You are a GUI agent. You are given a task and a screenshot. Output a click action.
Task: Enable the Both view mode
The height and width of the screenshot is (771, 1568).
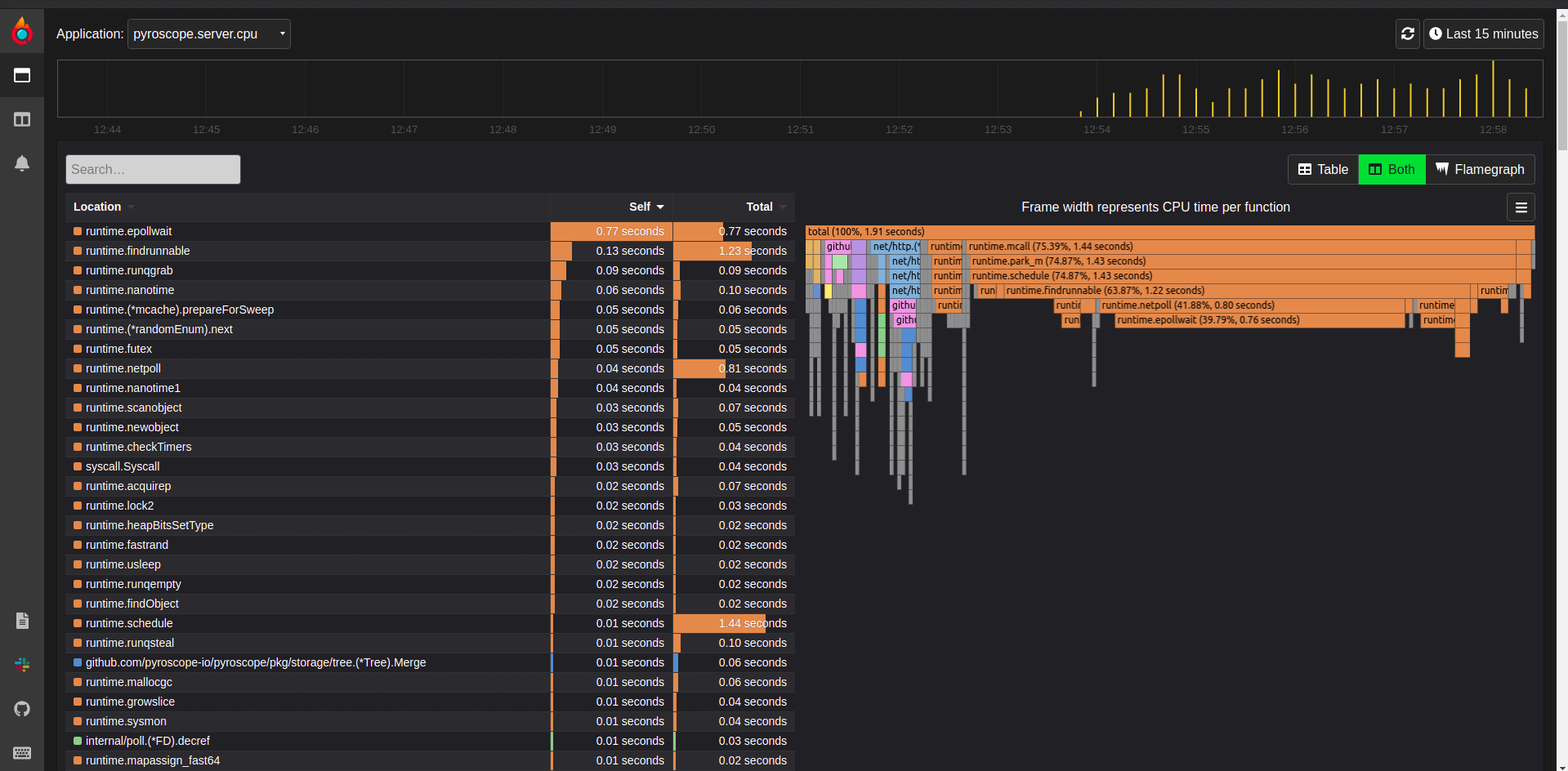1392,169
